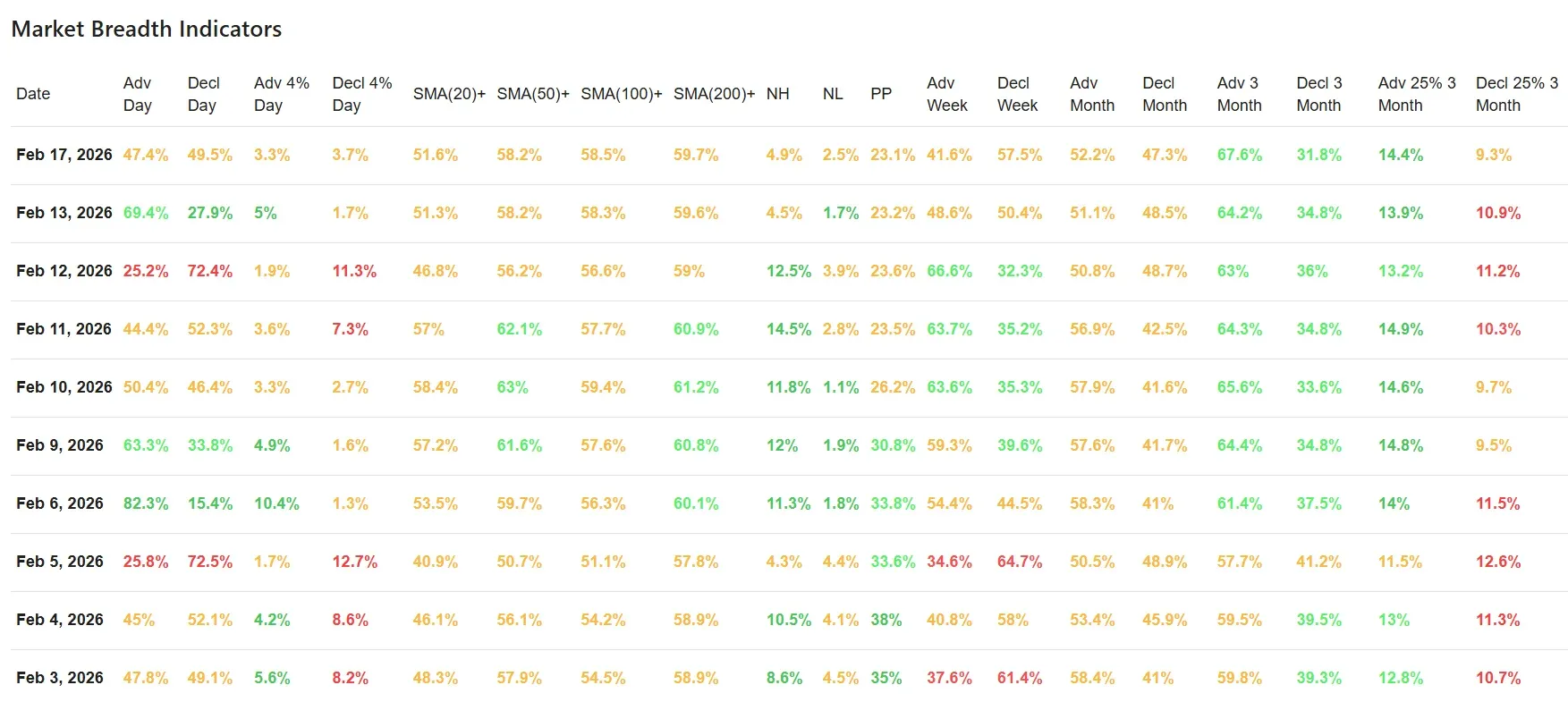Click the Market Breadth Indicators heading
Screen dimensions: 1568x702
point(147,30)
